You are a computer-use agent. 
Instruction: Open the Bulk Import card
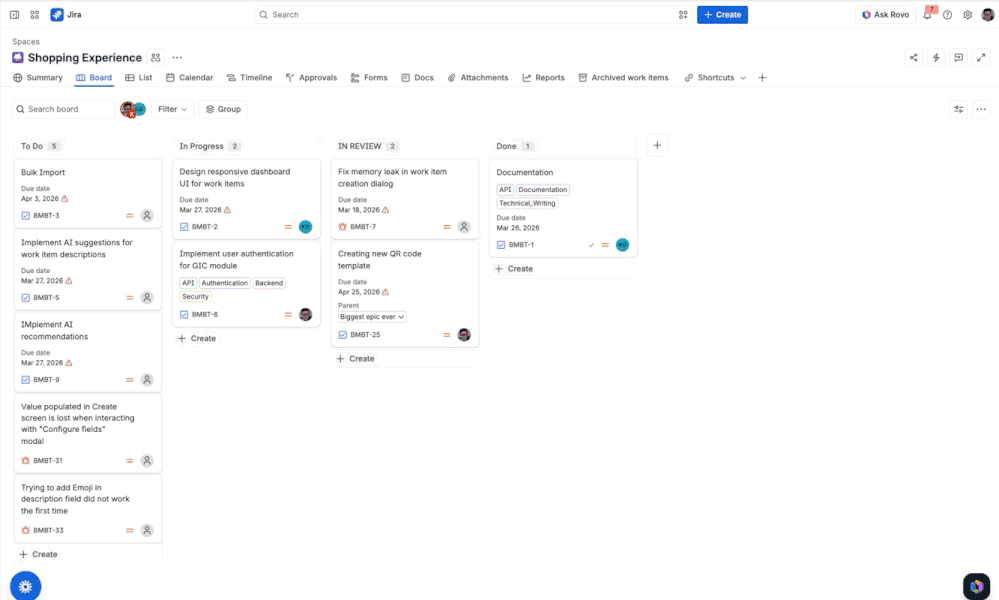88,194
